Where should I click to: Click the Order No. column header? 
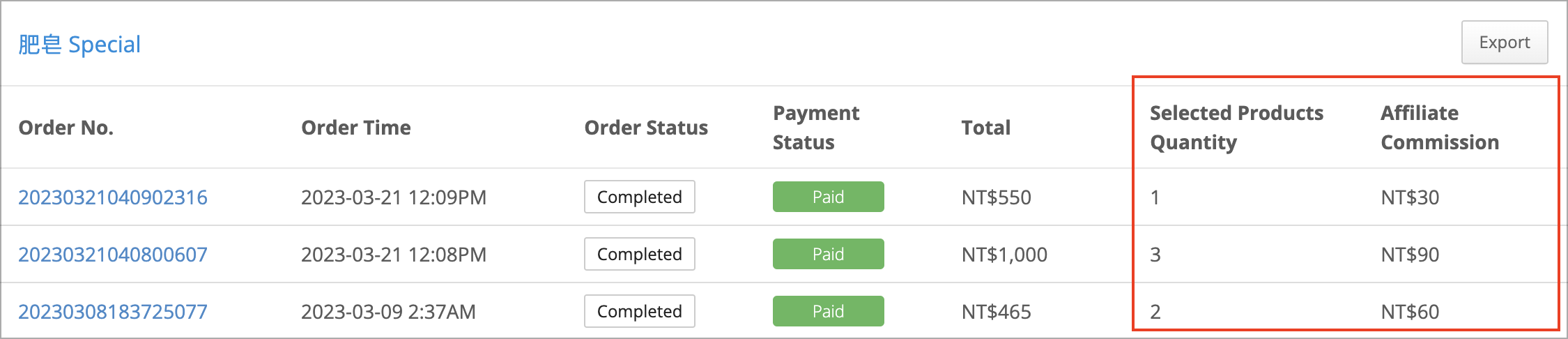tap(66, 128)
